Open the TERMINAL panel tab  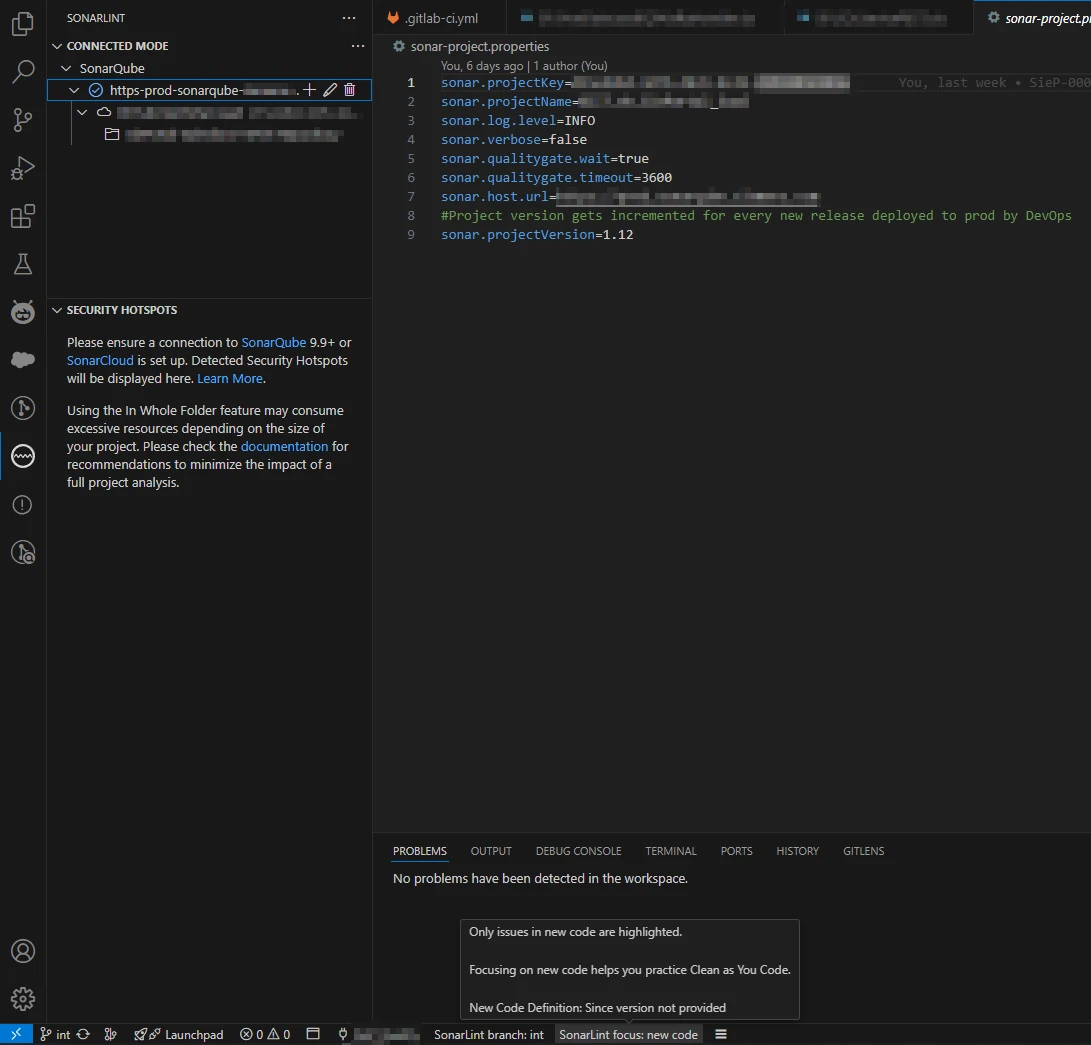[670, 851]
